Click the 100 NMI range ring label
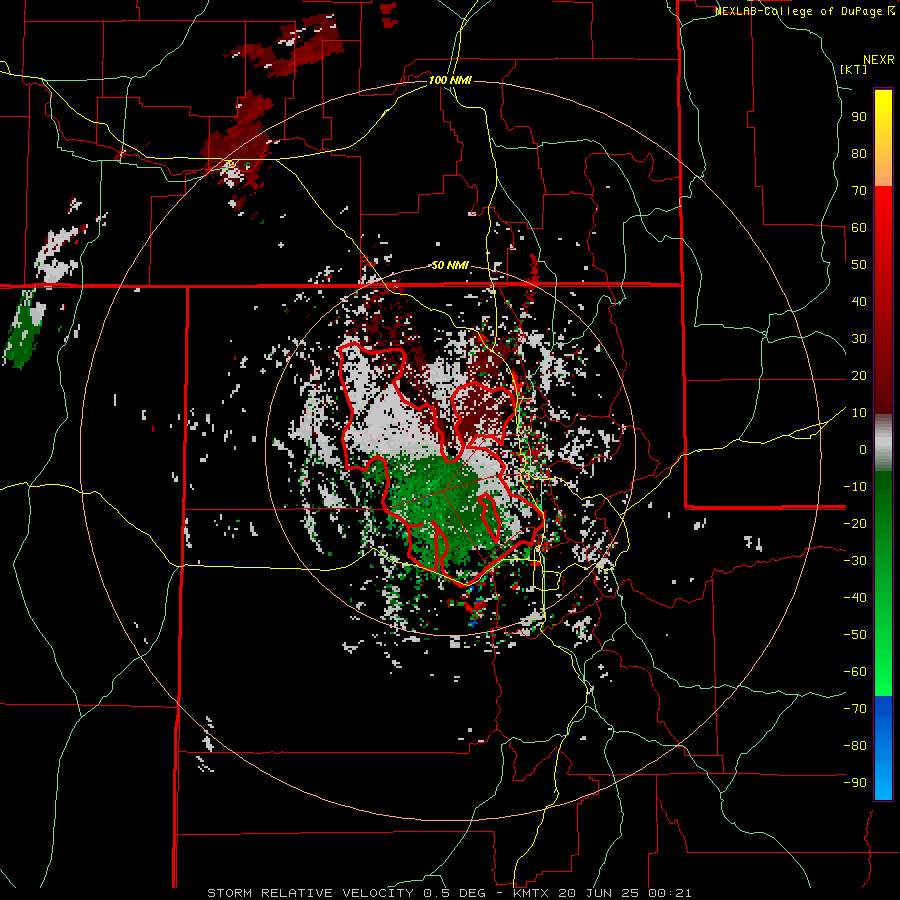The width and height of the screenshot is (900, 900). click(x=449, y=80)
